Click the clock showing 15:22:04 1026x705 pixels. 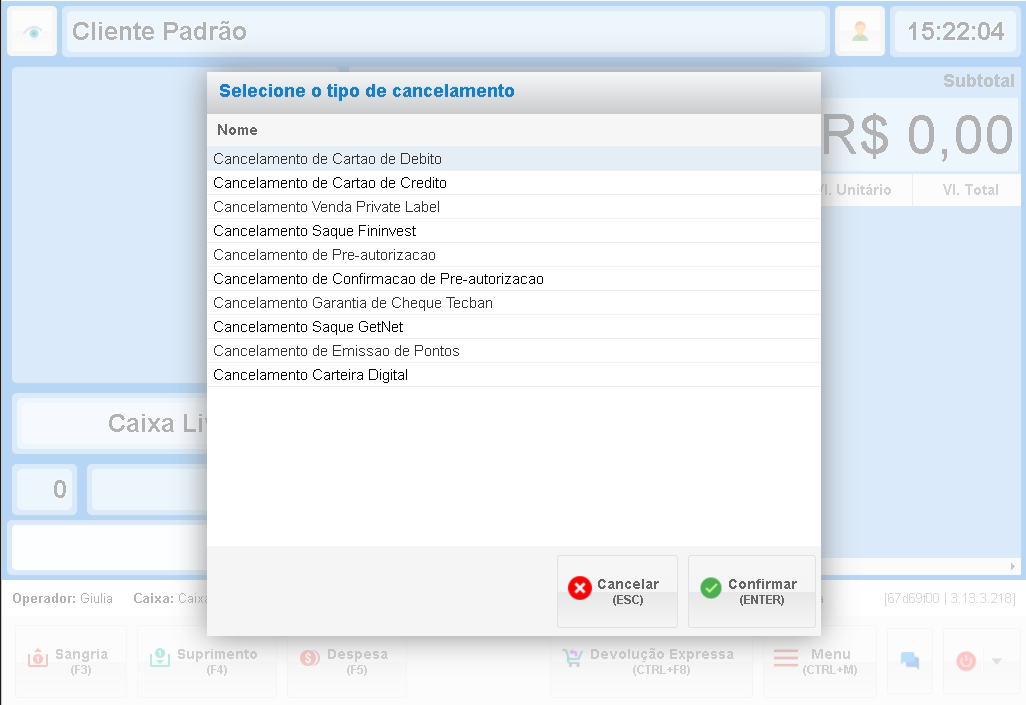(955, 31)
